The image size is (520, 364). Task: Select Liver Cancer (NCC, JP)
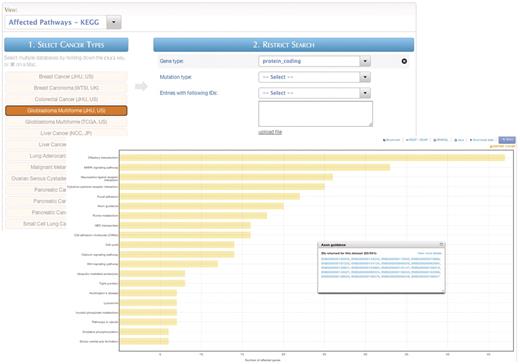tap(66, 133)
